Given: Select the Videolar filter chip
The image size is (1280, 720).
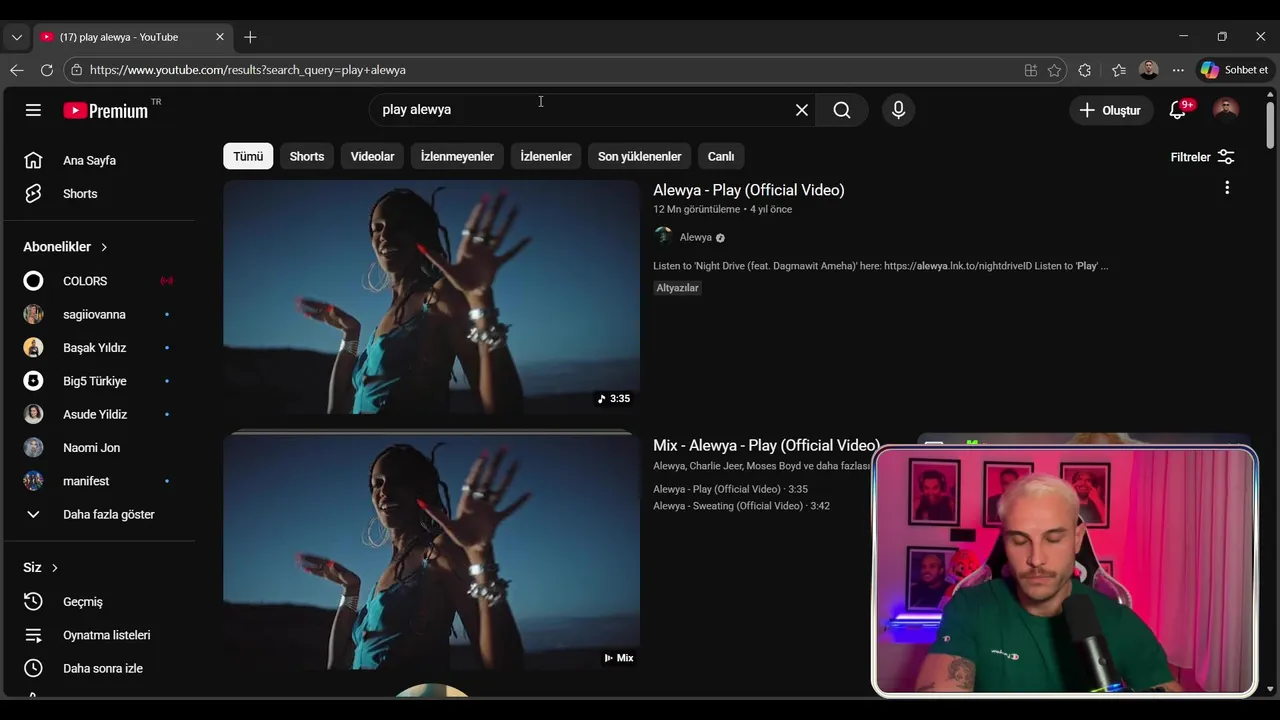Looking at the screenshot, I should coord(372,156).
